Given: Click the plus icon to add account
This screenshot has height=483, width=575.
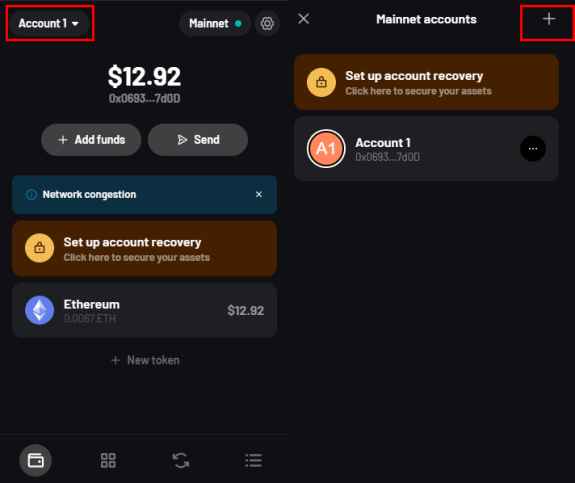Looking at the screenshot, I should click(549, 19).
